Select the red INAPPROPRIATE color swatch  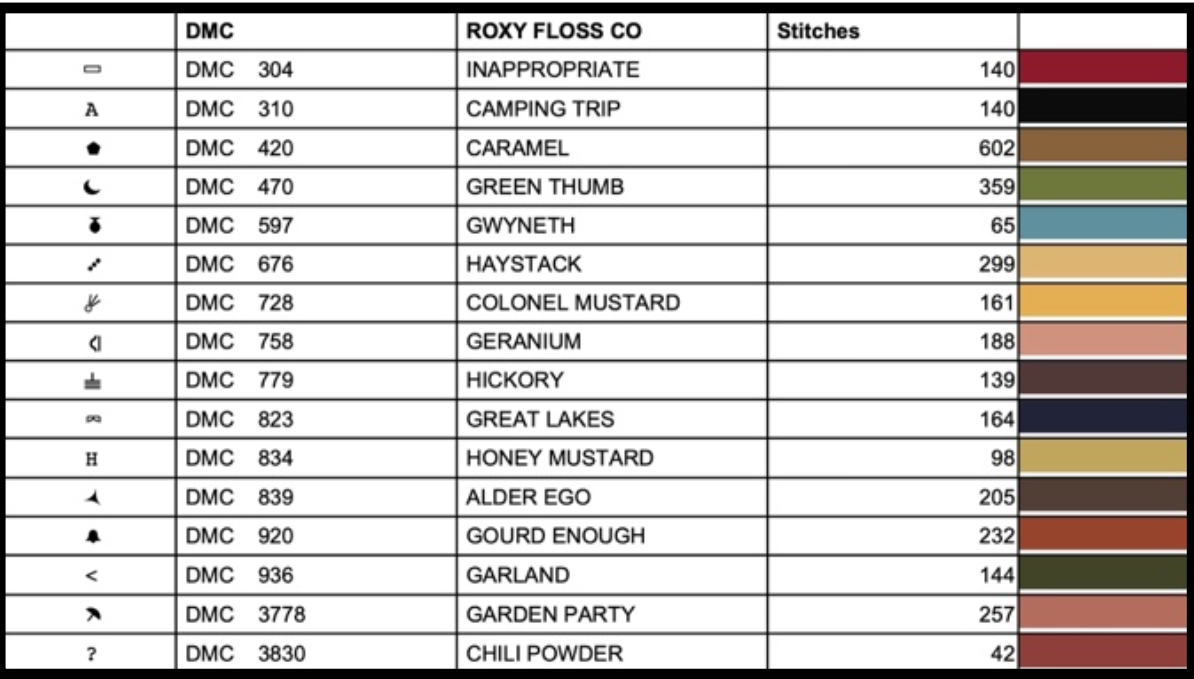coord(1103,69)
